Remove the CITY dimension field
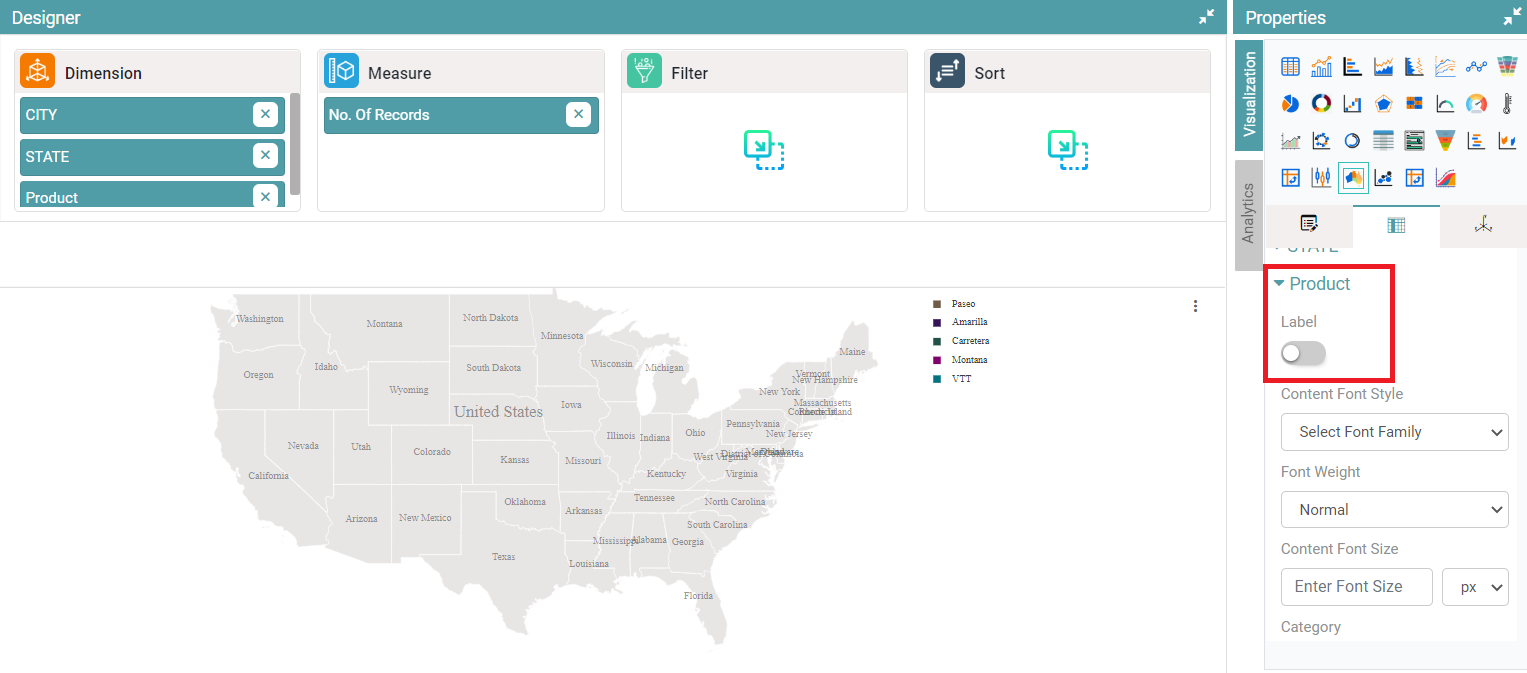 (x=265, y=115)
